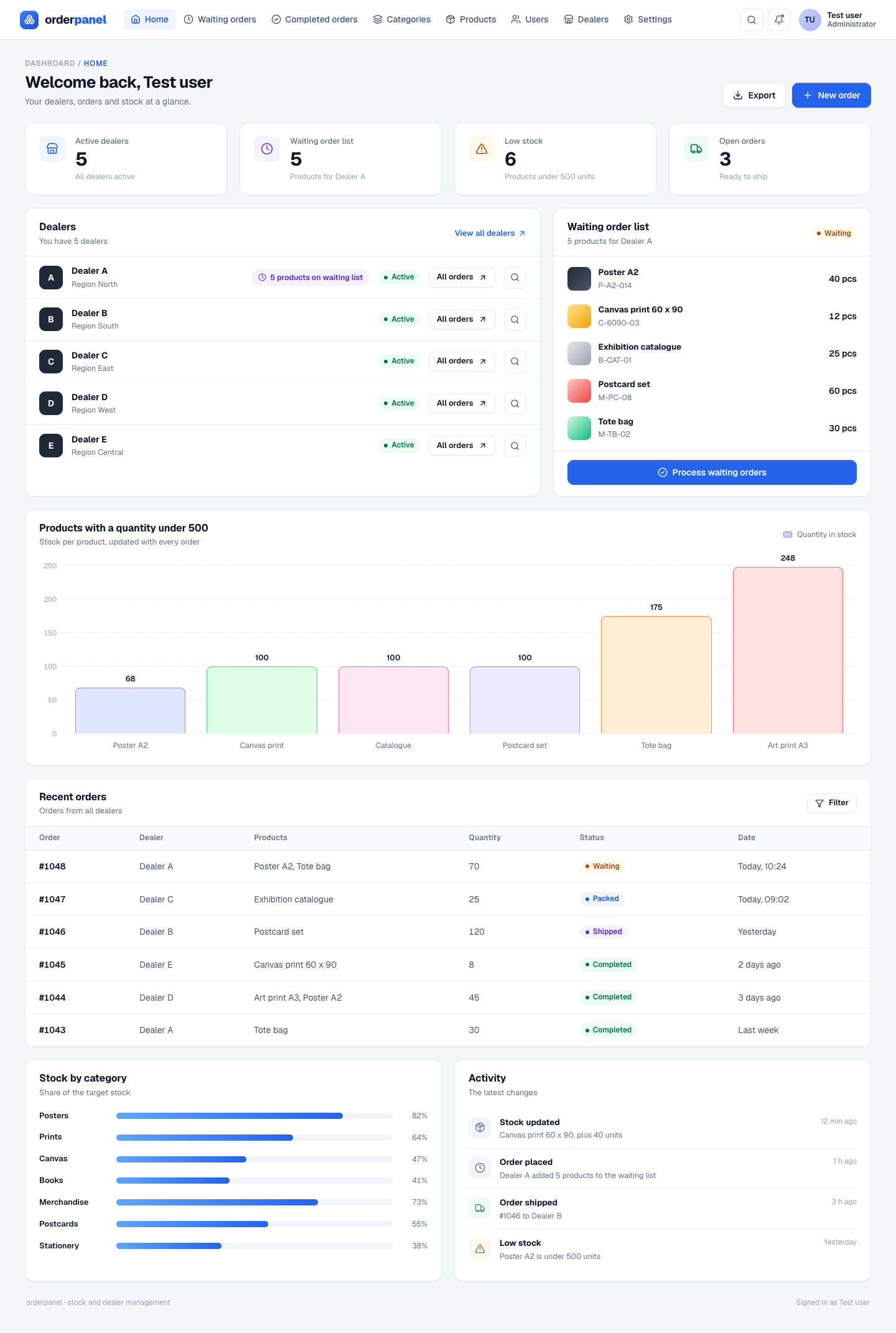Switch to the Categories page
The height and width of the screenshot is (1333, 896).
click(402, 20)
